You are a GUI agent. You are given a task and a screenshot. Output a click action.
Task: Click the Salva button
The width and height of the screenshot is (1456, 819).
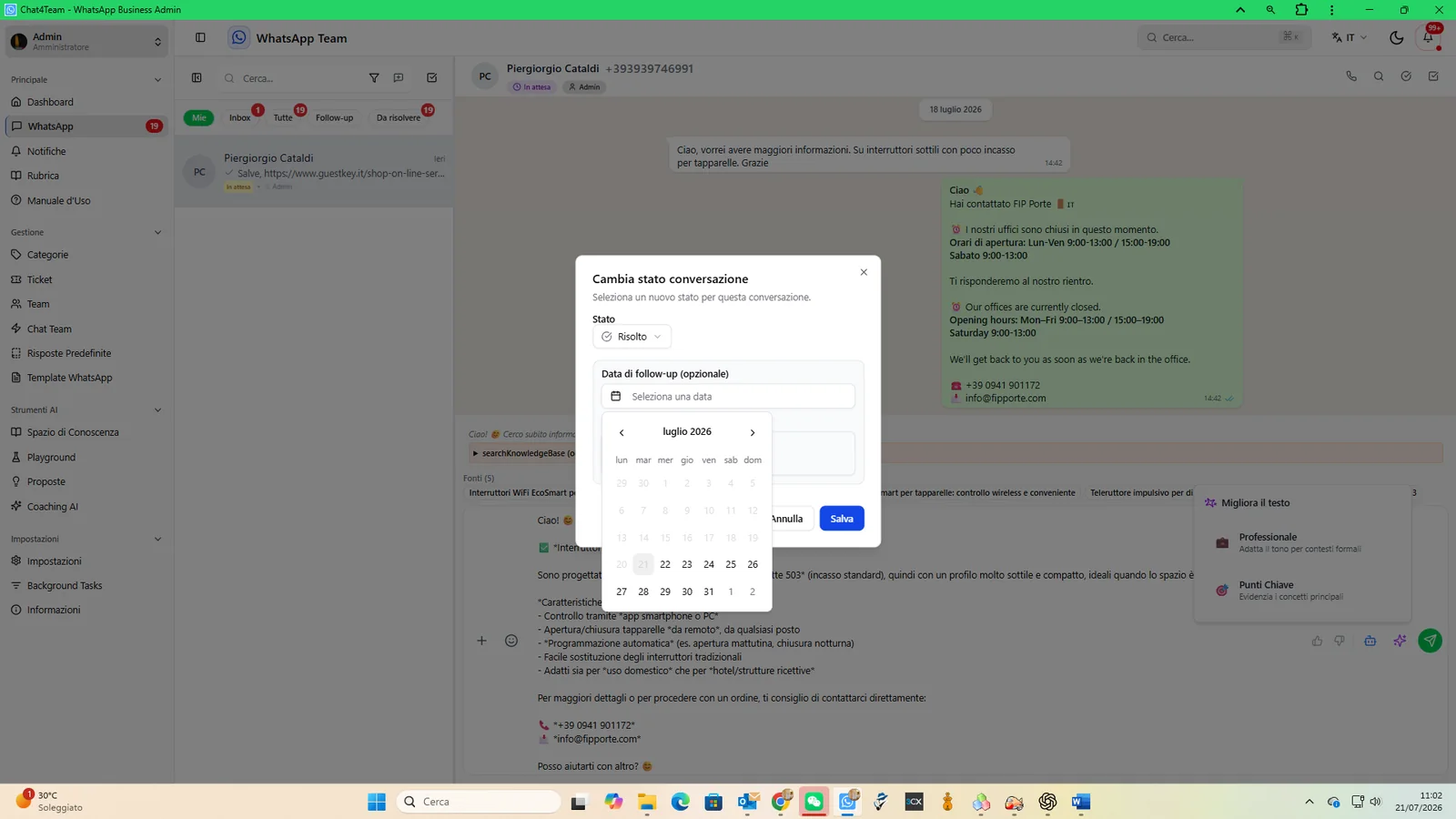click(842, 519)
